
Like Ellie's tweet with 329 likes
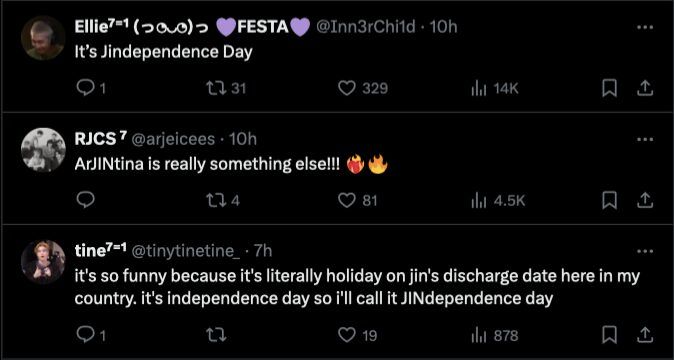(x=363, y=88)
